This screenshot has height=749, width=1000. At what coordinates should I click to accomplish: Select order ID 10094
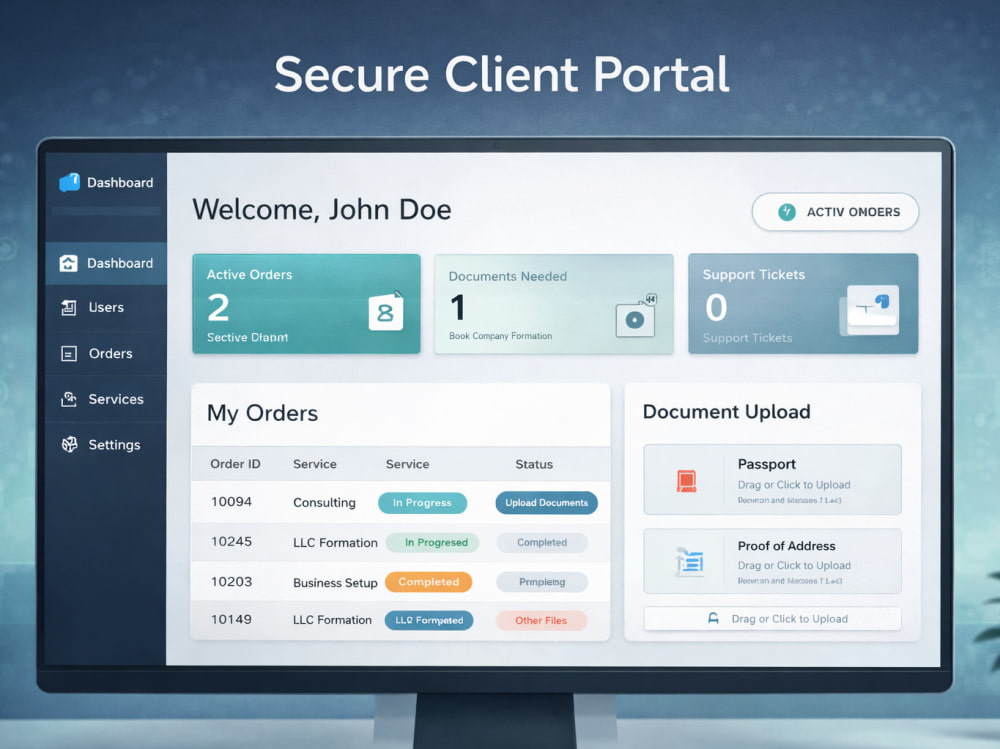point(232,502)
